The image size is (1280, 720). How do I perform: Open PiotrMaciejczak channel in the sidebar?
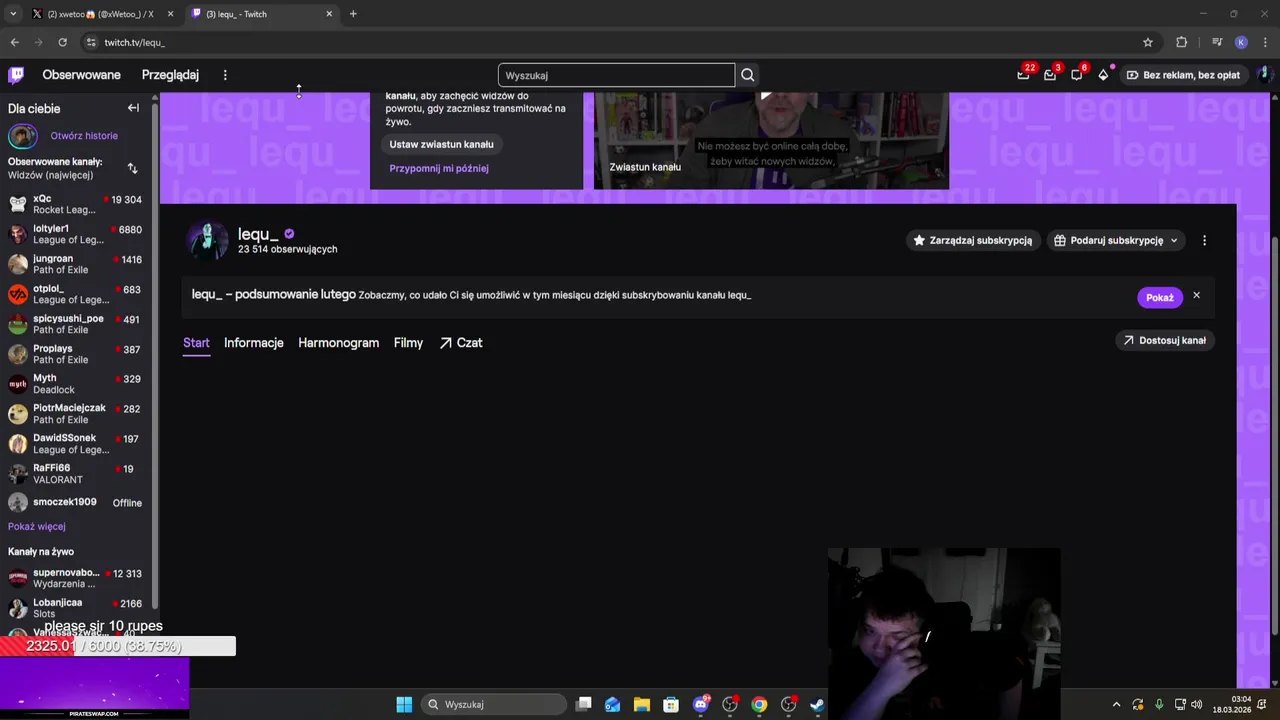coord(75,414)
